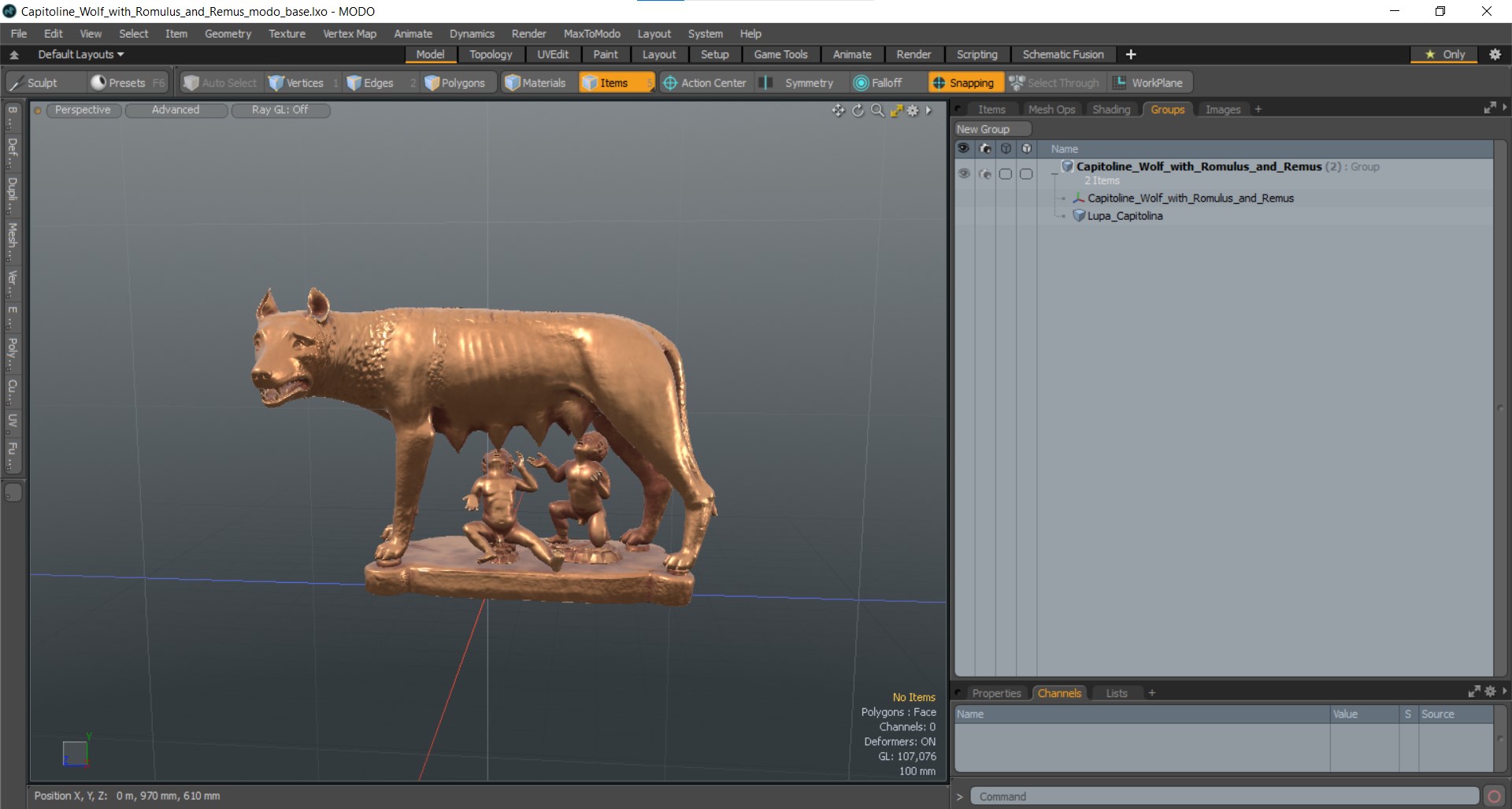Open the Vertex Map menu
This screenshot has width=1512, height=809.
(350, 34)
